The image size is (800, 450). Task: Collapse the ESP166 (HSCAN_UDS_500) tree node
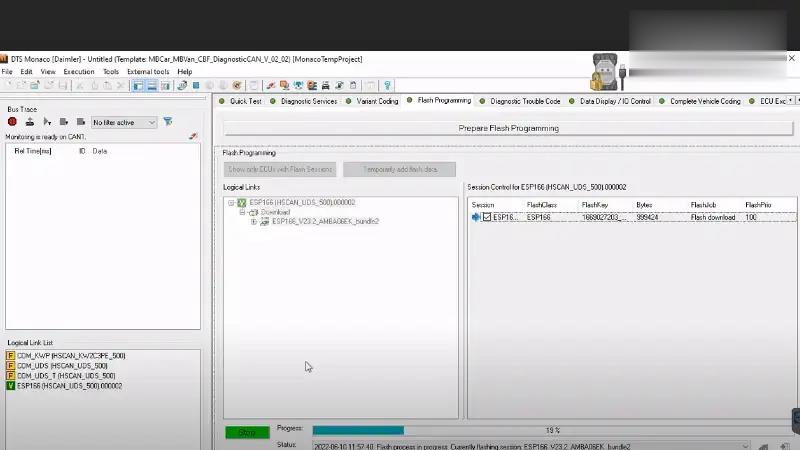click(231, 203)
